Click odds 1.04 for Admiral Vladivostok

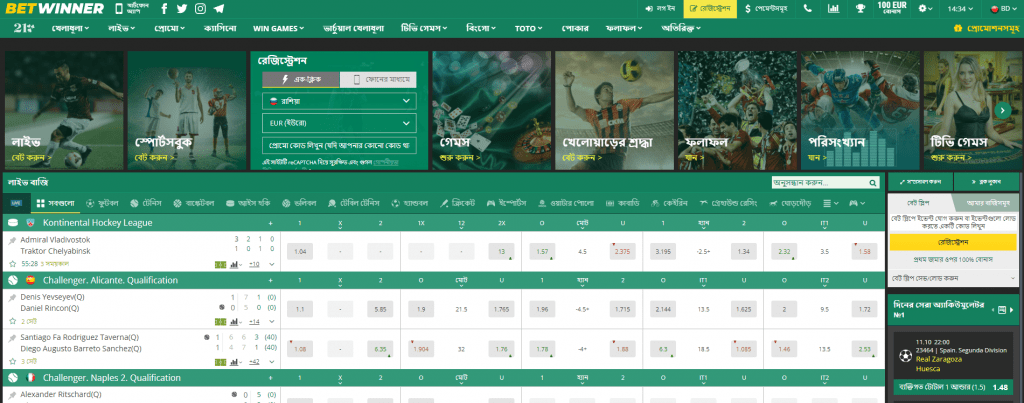pos(300,251)
